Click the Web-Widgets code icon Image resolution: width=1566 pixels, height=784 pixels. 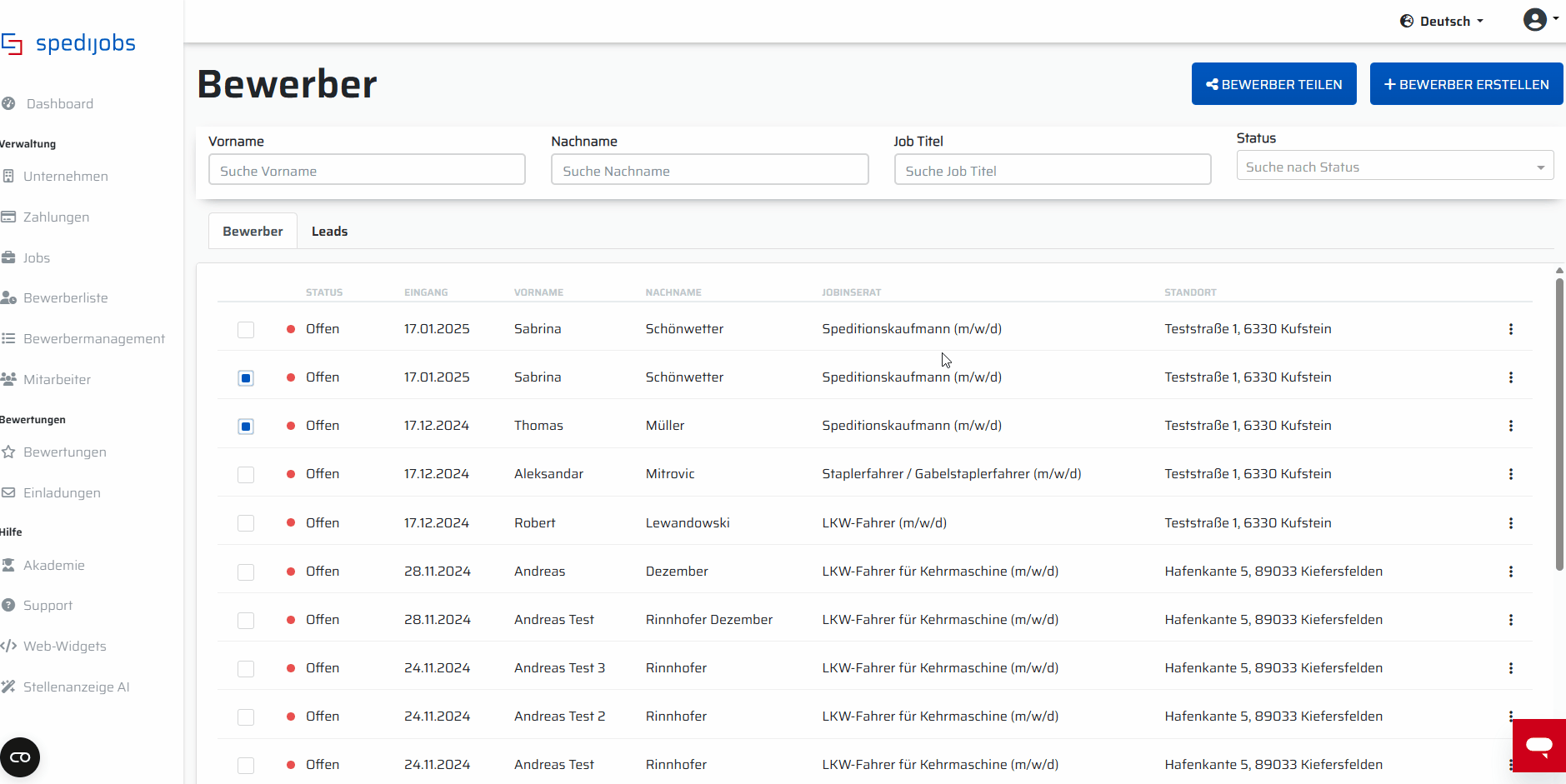click(x=8, y=646)
